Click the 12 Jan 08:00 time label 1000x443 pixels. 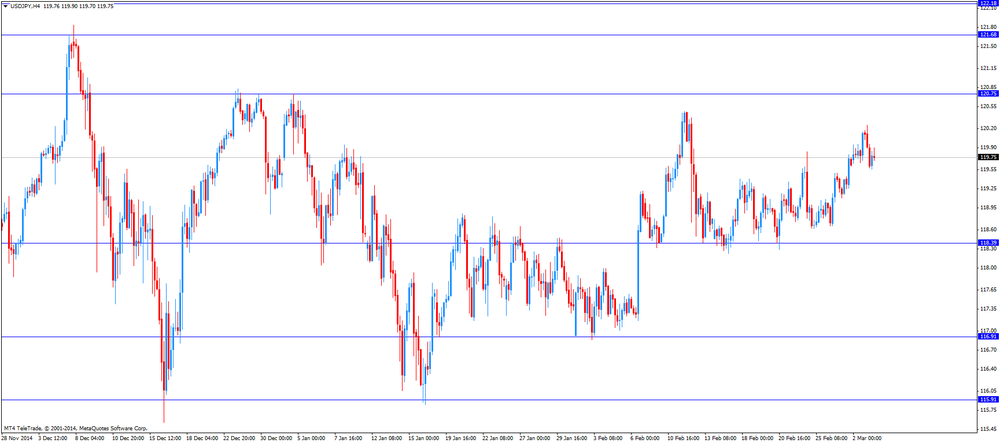coord(386,439)
